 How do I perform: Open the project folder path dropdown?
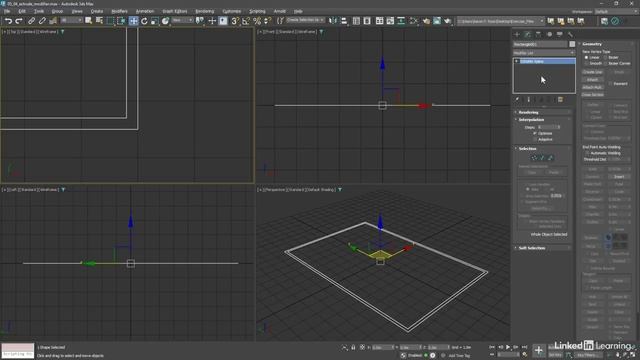[500, 21]
